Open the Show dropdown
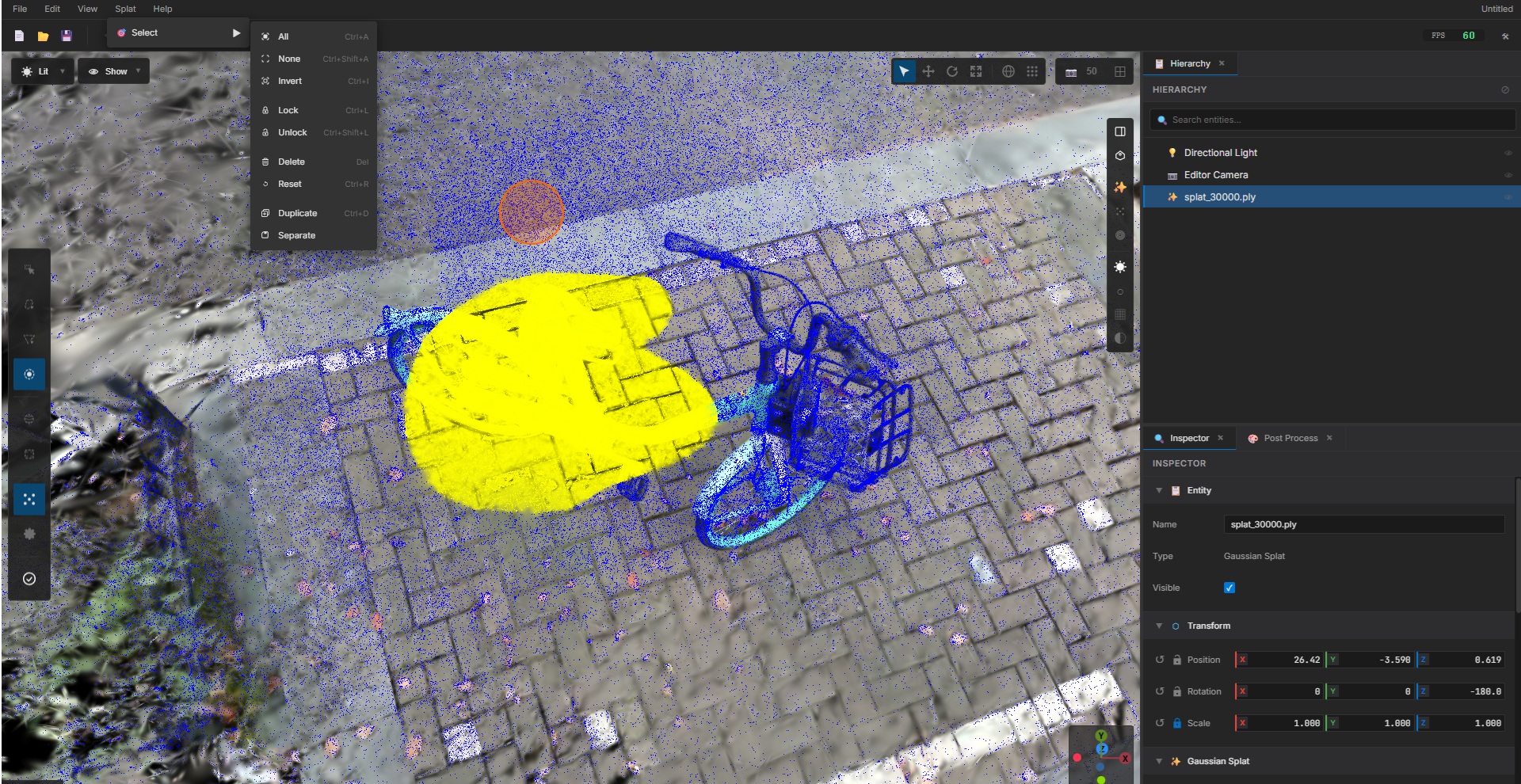1521x784 pixels. [113, 70]
